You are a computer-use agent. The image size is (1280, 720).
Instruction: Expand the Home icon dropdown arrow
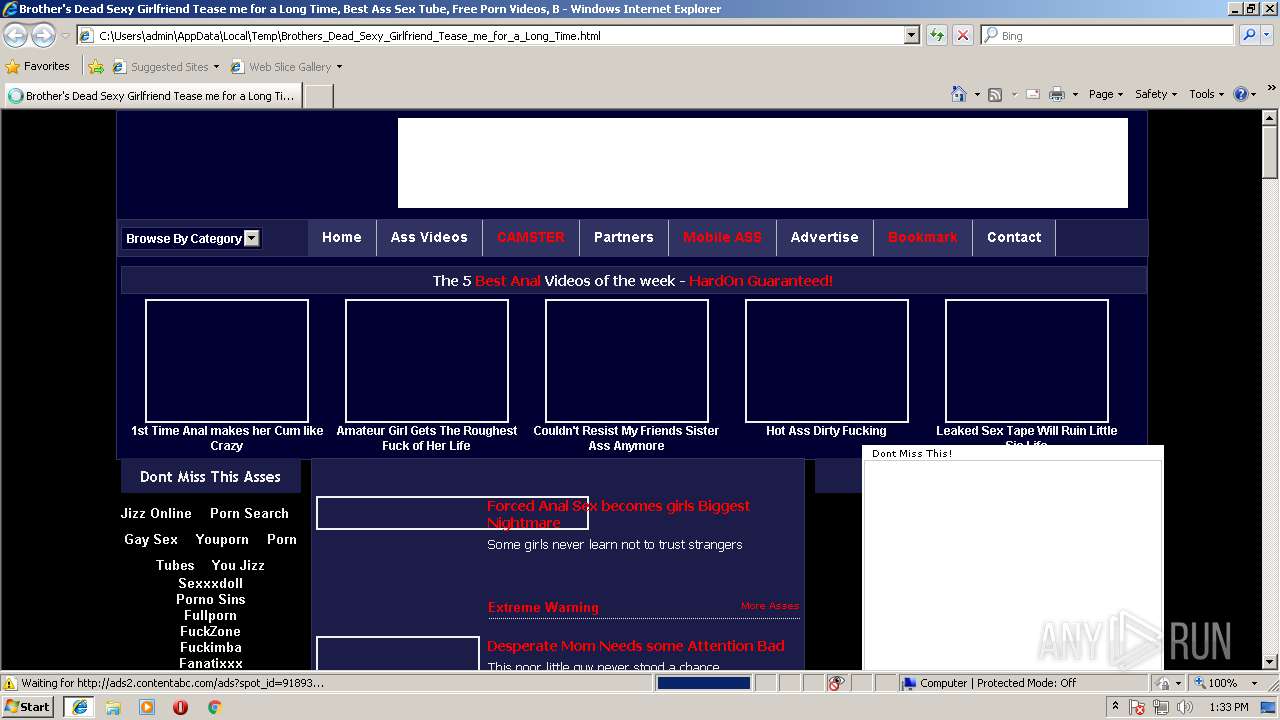pos(976,94)
